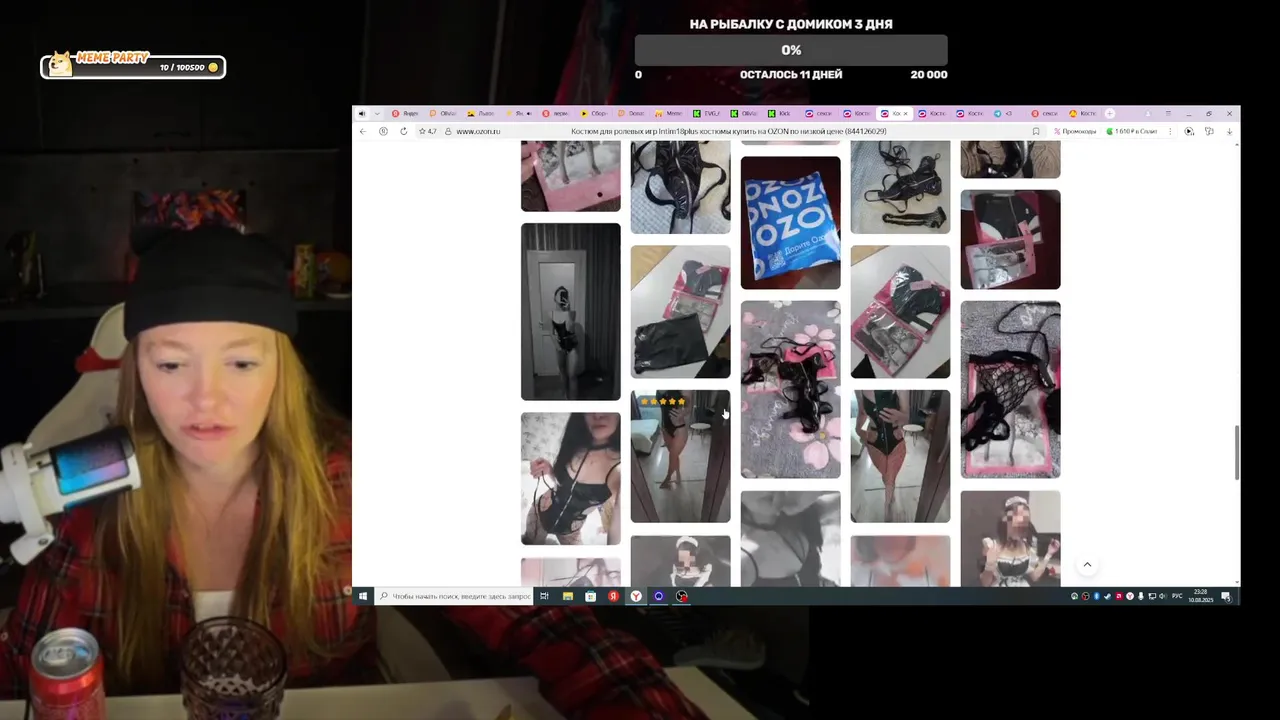Switch the РУС input language indicator
The image size is (1280, 720).
point(1177,596)
